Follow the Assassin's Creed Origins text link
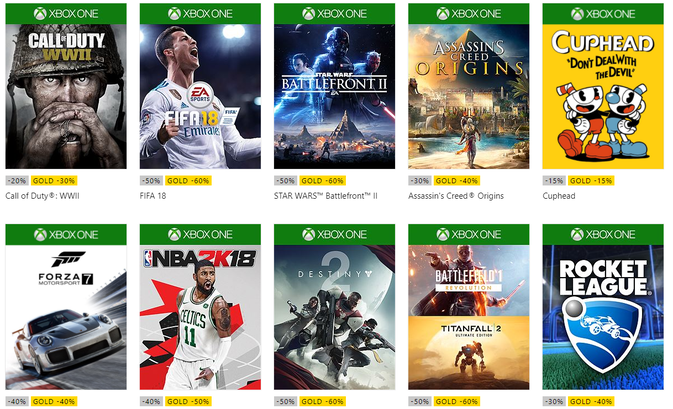Image resolution: width=673 pixels, height=409 pixels. pos(456,196)
